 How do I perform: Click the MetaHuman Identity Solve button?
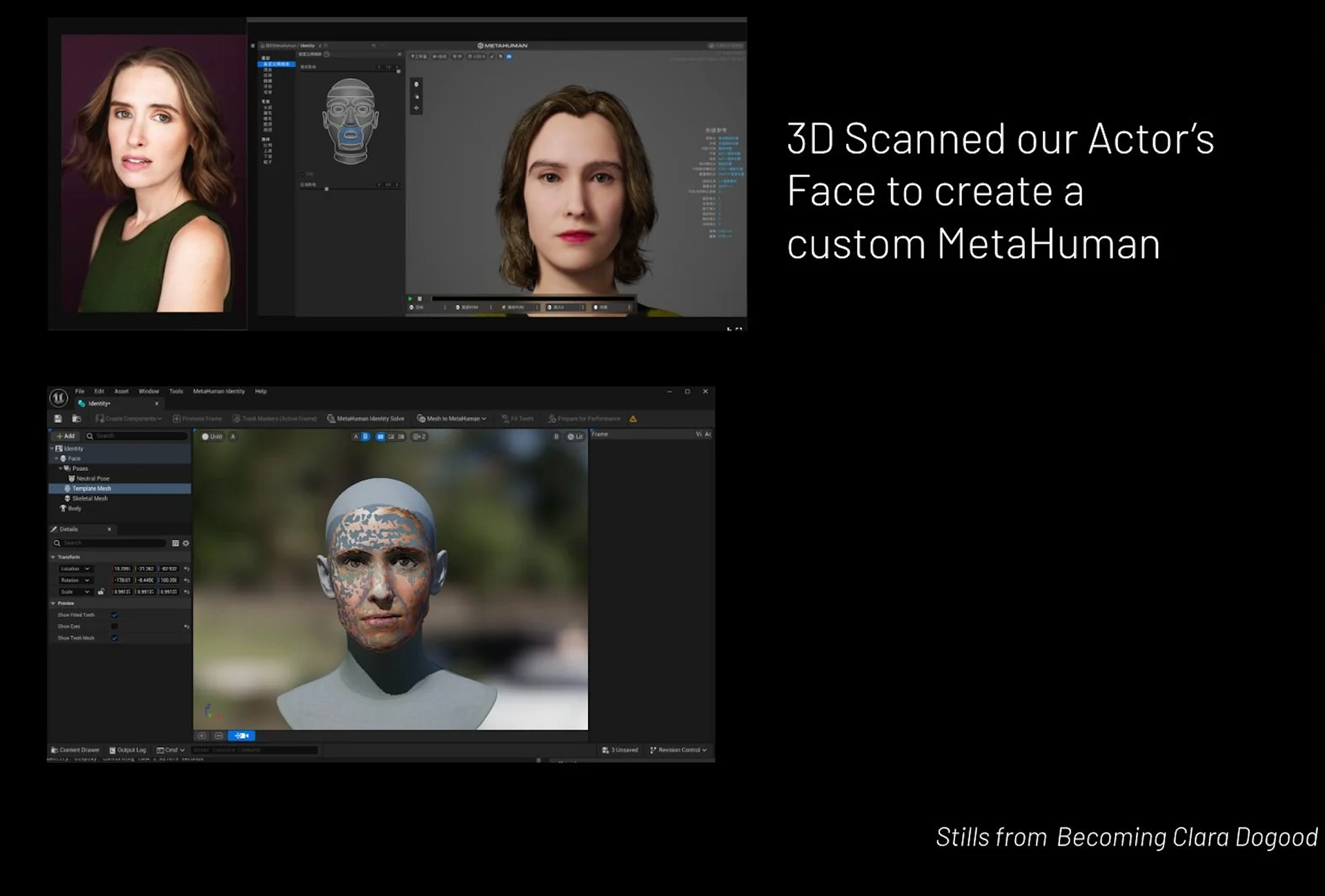pos(366,419)
